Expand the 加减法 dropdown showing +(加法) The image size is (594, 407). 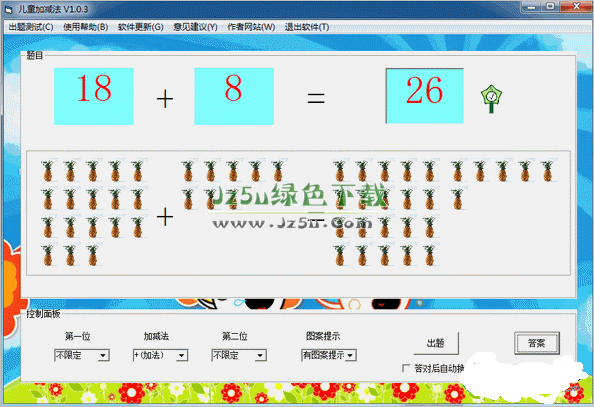(181, 355)
